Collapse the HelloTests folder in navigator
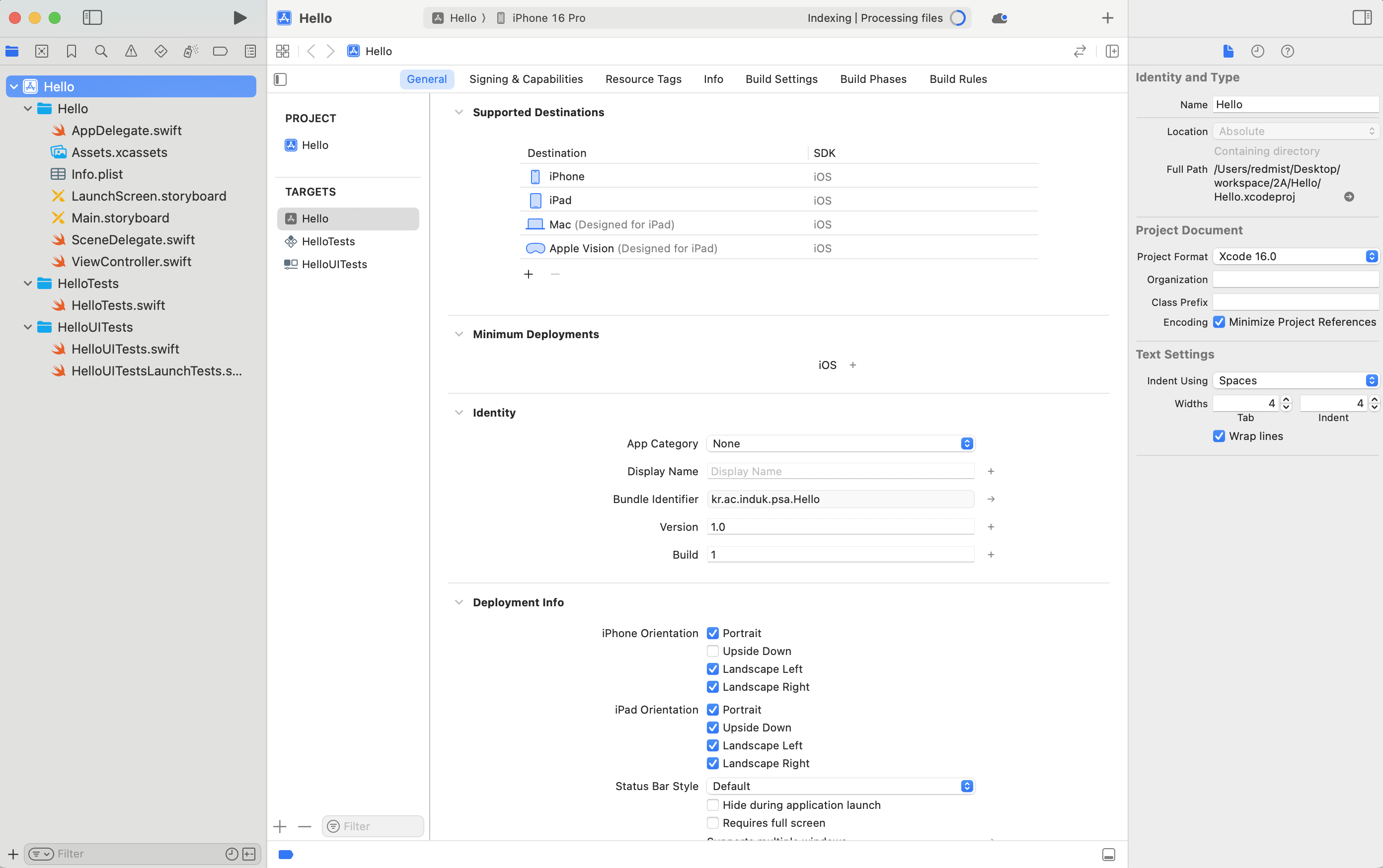Viewport: 1383px width, 868px height. click(x=27, y=284)
